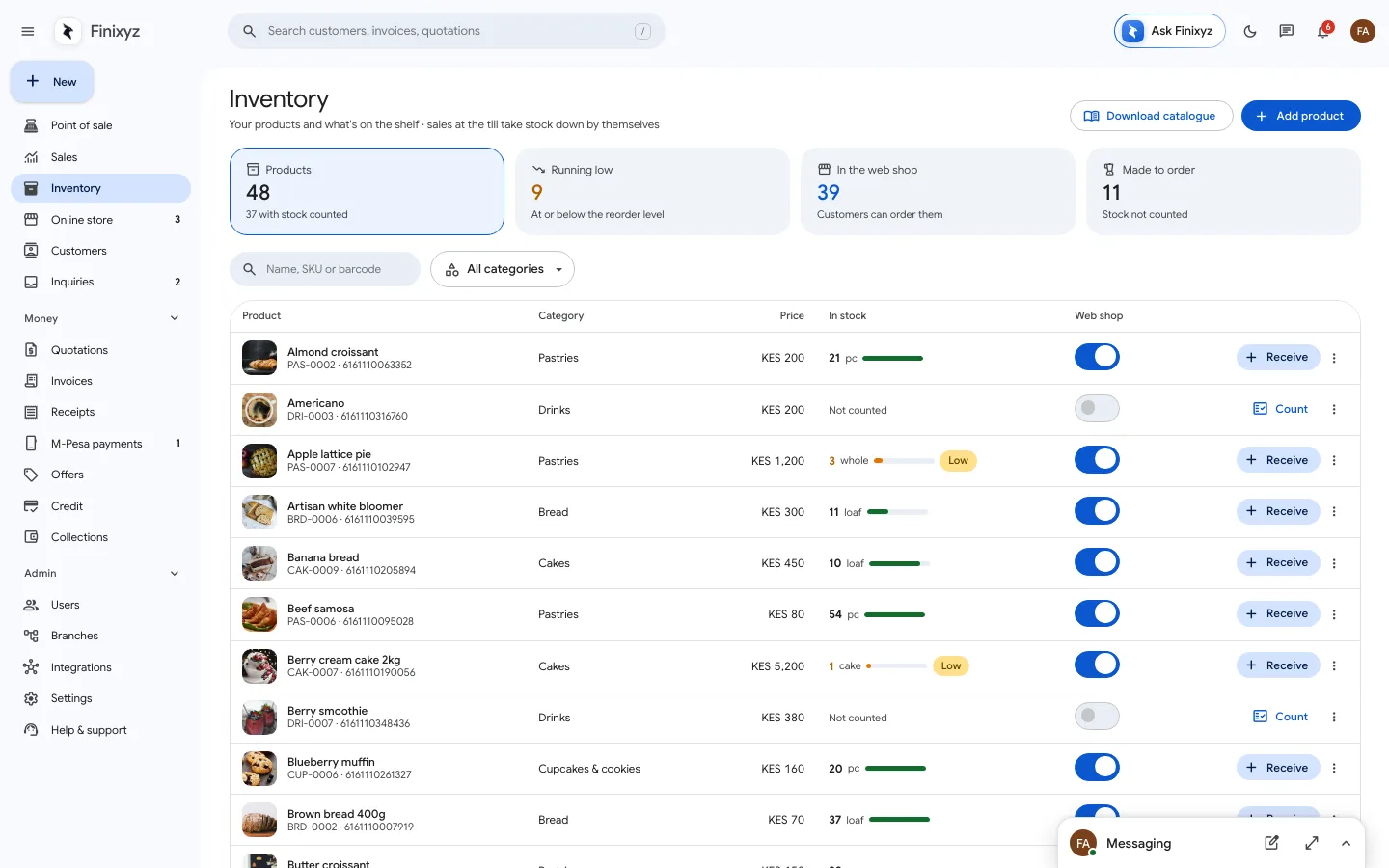Click Download catalogue button
Image resolution: width=1389 pixels, height=868 pixels.
(1151, 116)
